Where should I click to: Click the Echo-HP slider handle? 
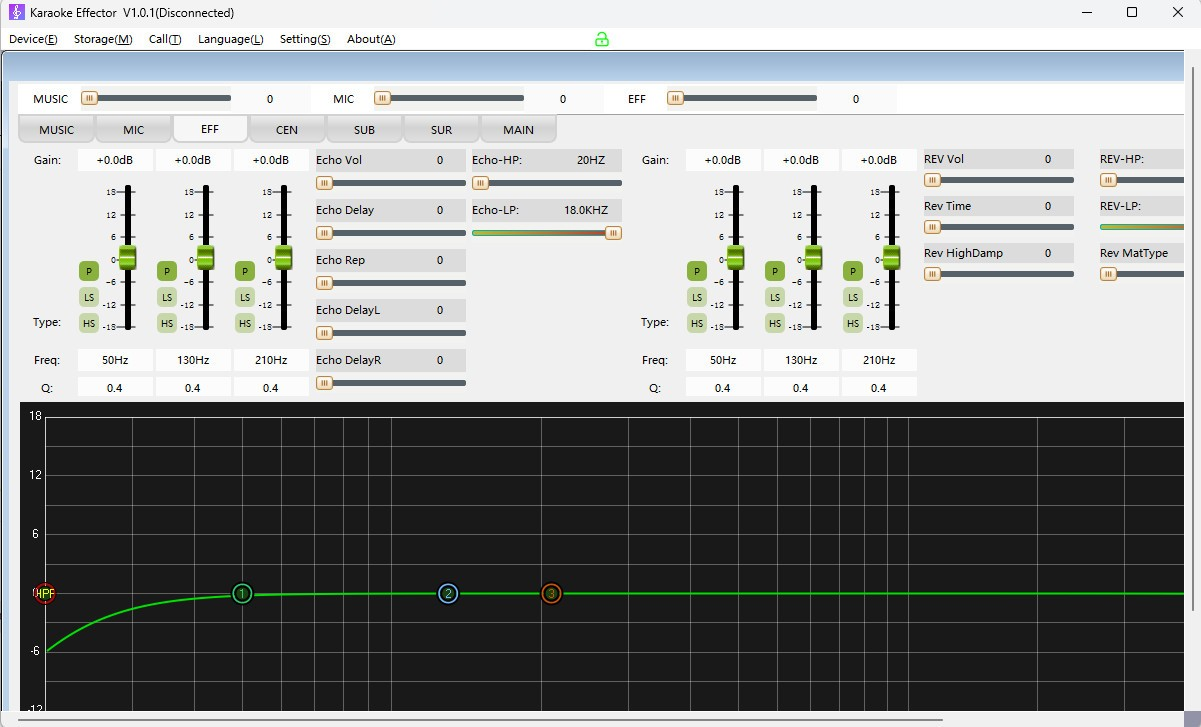click(480, 183)
